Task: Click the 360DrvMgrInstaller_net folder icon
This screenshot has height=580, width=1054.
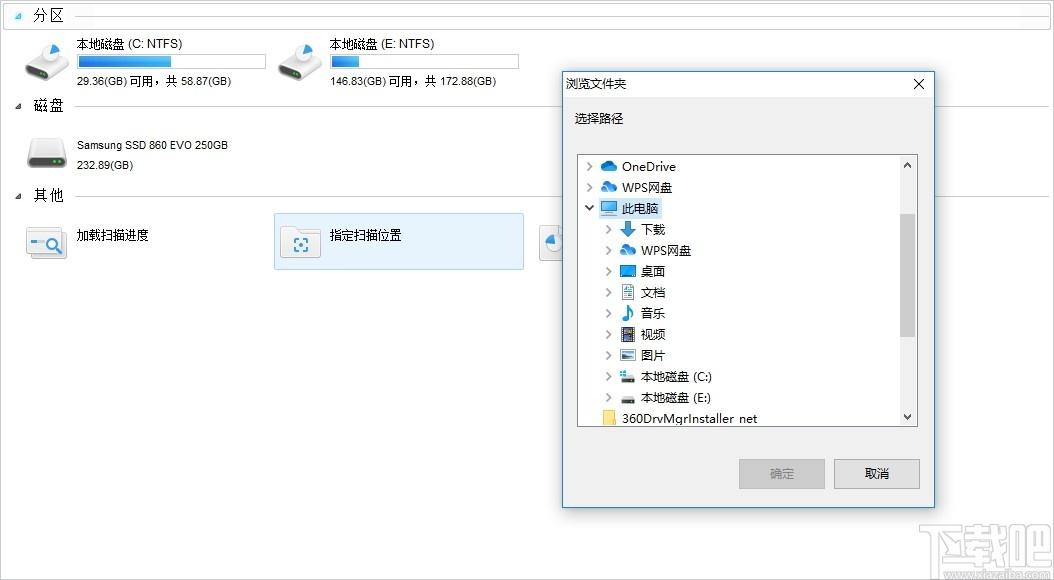Action: point(609,418)
